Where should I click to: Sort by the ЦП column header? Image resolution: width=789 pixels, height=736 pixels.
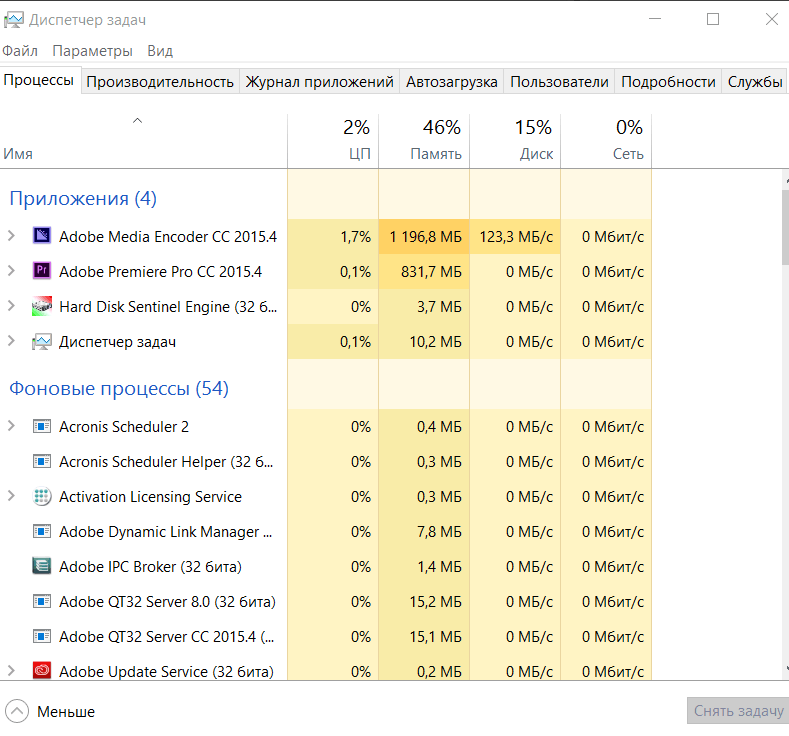[333, 141]
